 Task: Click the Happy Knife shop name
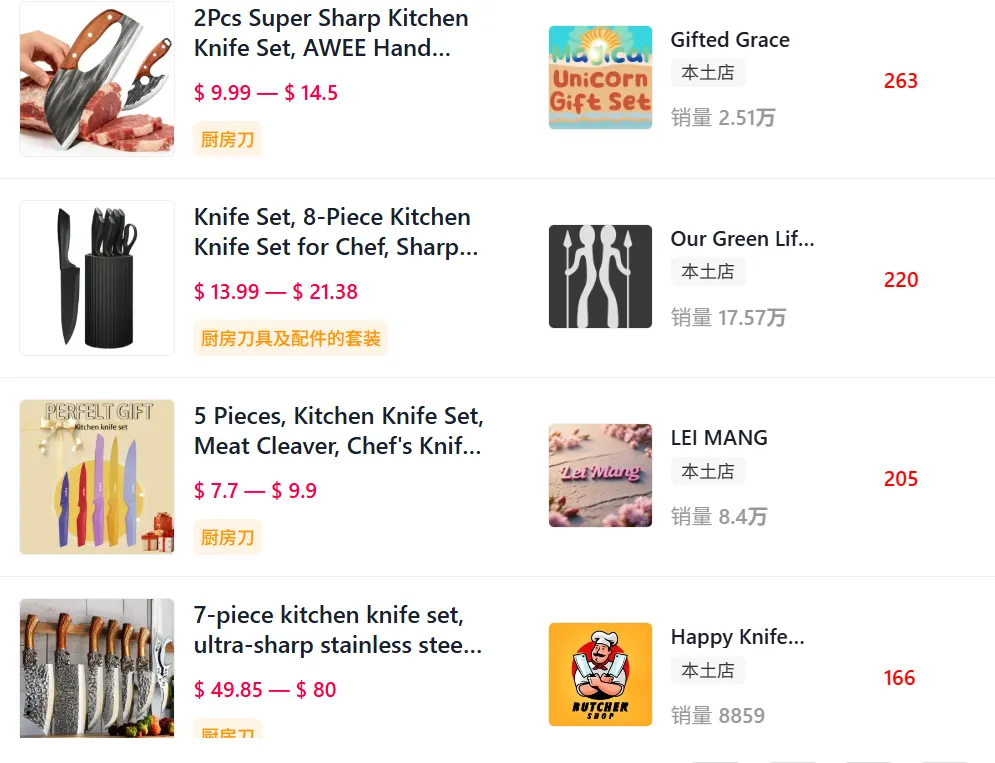point(737,637)
